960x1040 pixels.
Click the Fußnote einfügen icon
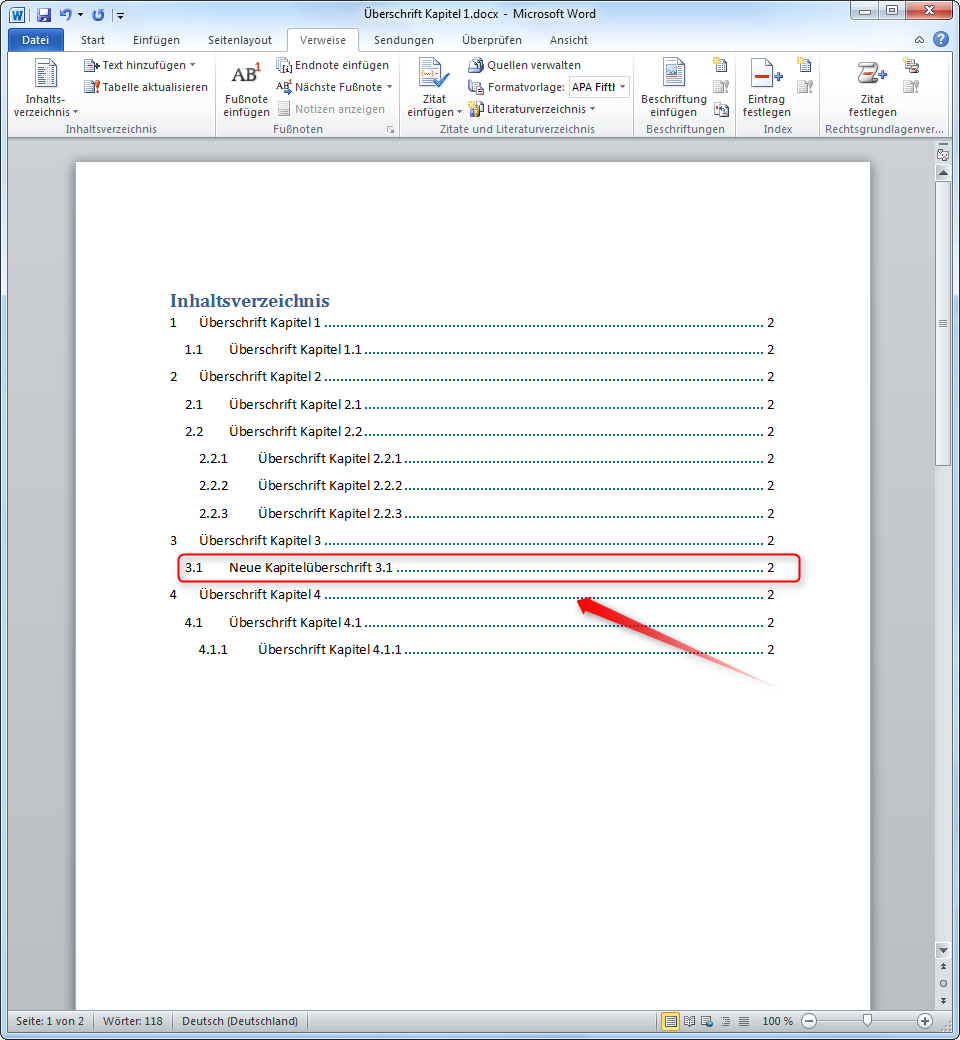point(246,75)
